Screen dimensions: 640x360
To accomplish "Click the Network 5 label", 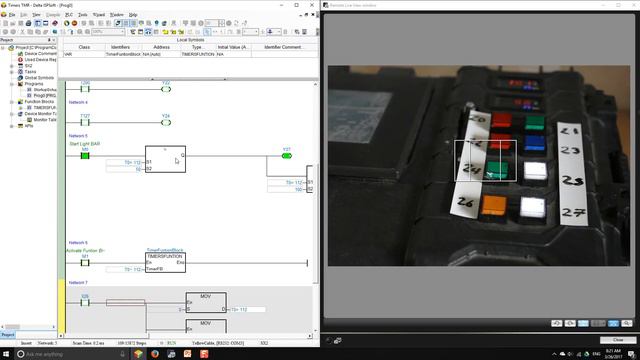I will coord(78,136).
